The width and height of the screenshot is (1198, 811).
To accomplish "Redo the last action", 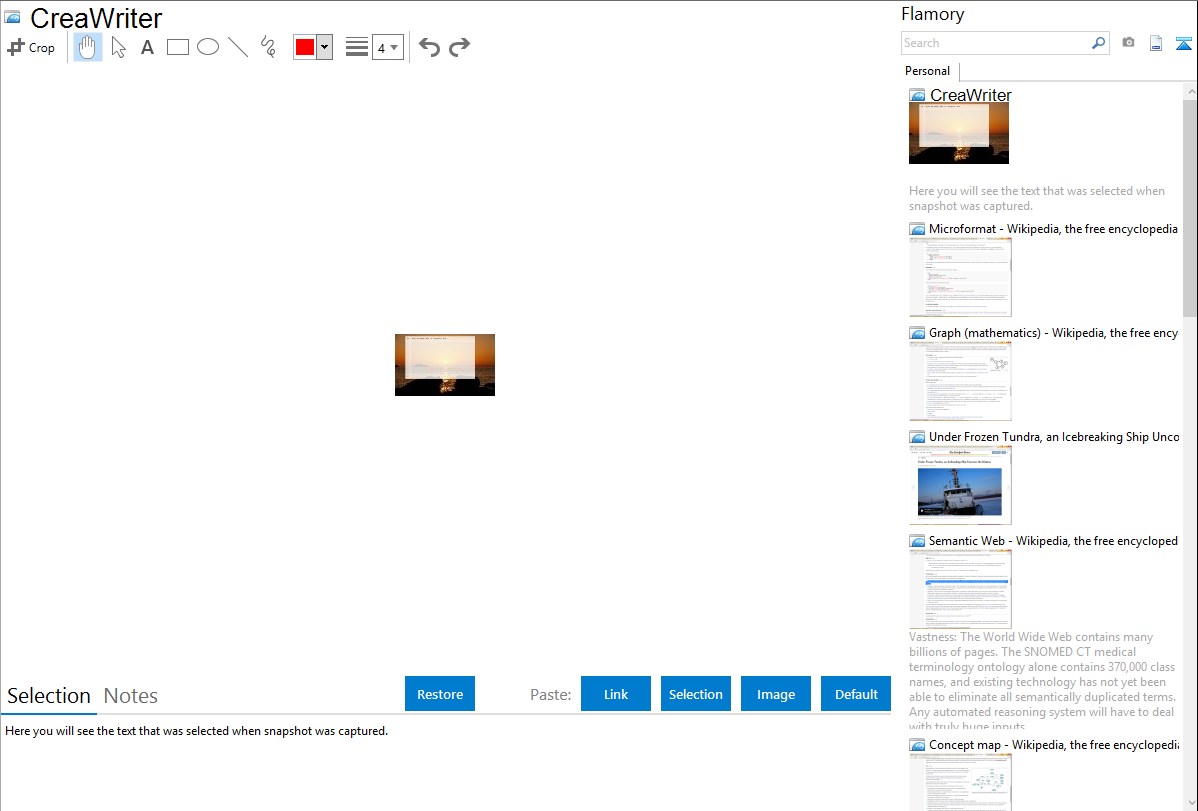I will coord(459,47).
